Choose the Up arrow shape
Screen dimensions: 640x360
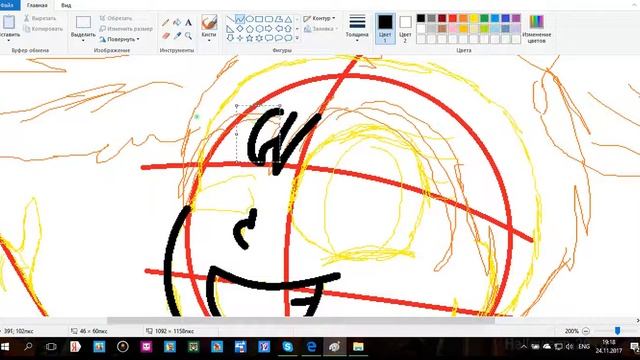click(x=288, y=29)
